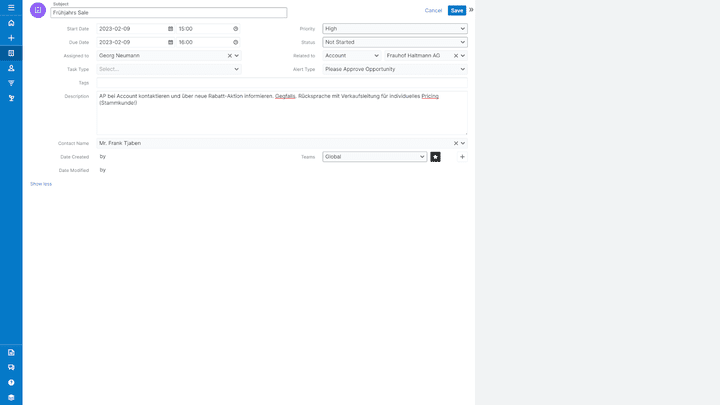The height and width of the screenshot is (405, 720).
Task: Open the dashboard grid sidebar icon
Action: point(11,53)
